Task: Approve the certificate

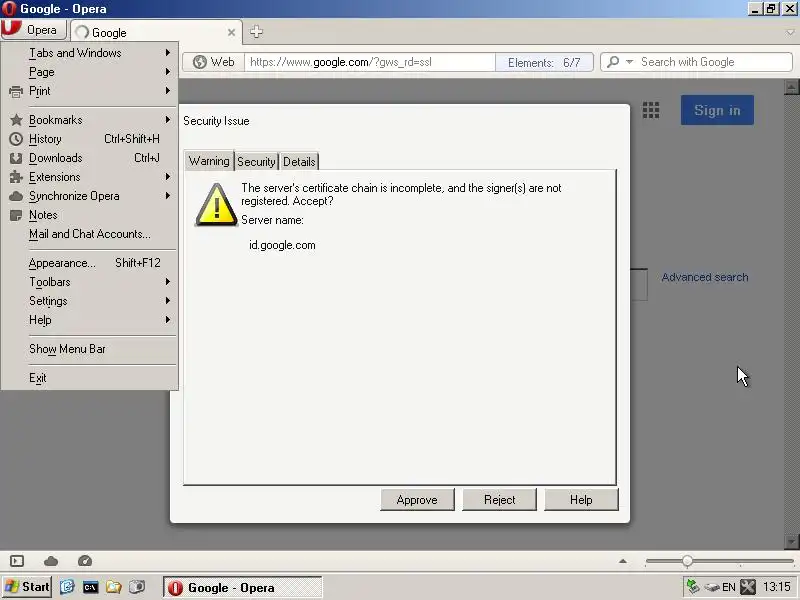Action: pos(417,499)
